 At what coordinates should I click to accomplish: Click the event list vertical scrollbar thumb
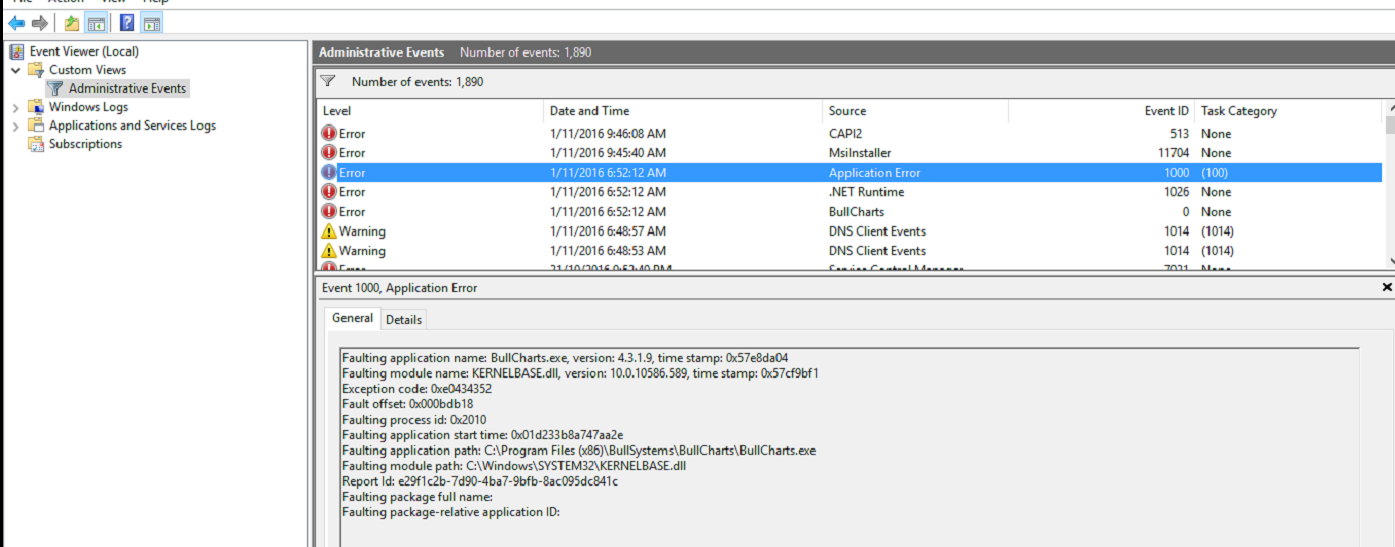point(1389,125)
